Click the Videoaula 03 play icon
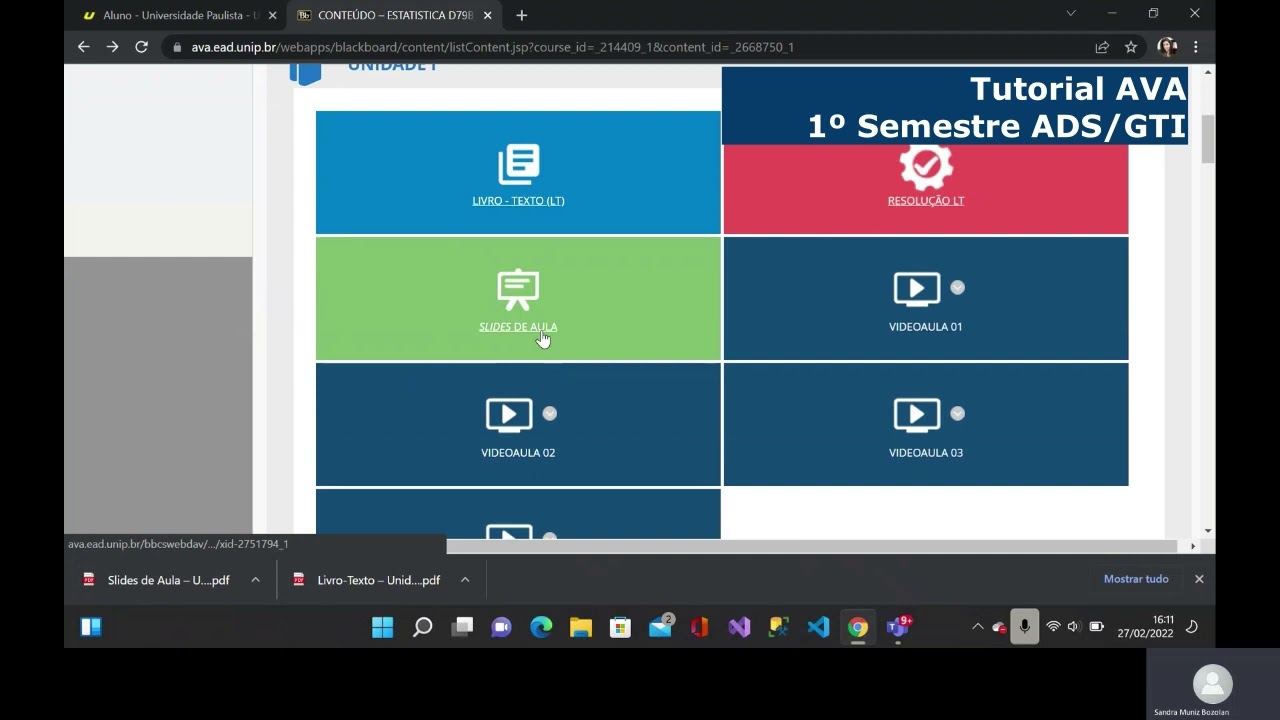Viewport: 1280px width, 720px height. (917, 415)
